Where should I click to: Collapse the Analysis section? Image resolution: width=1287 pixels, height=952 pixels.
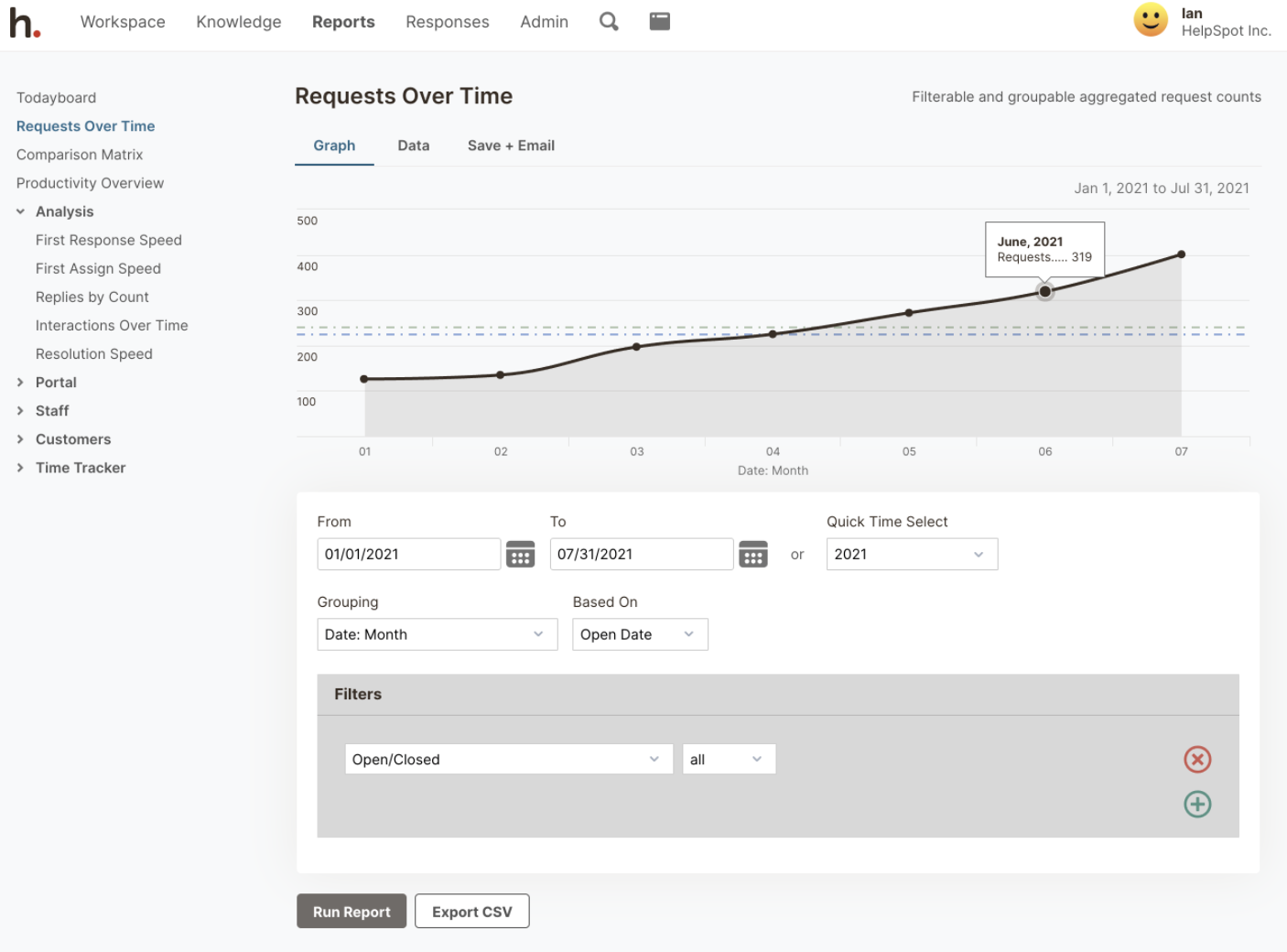point(20,211)
